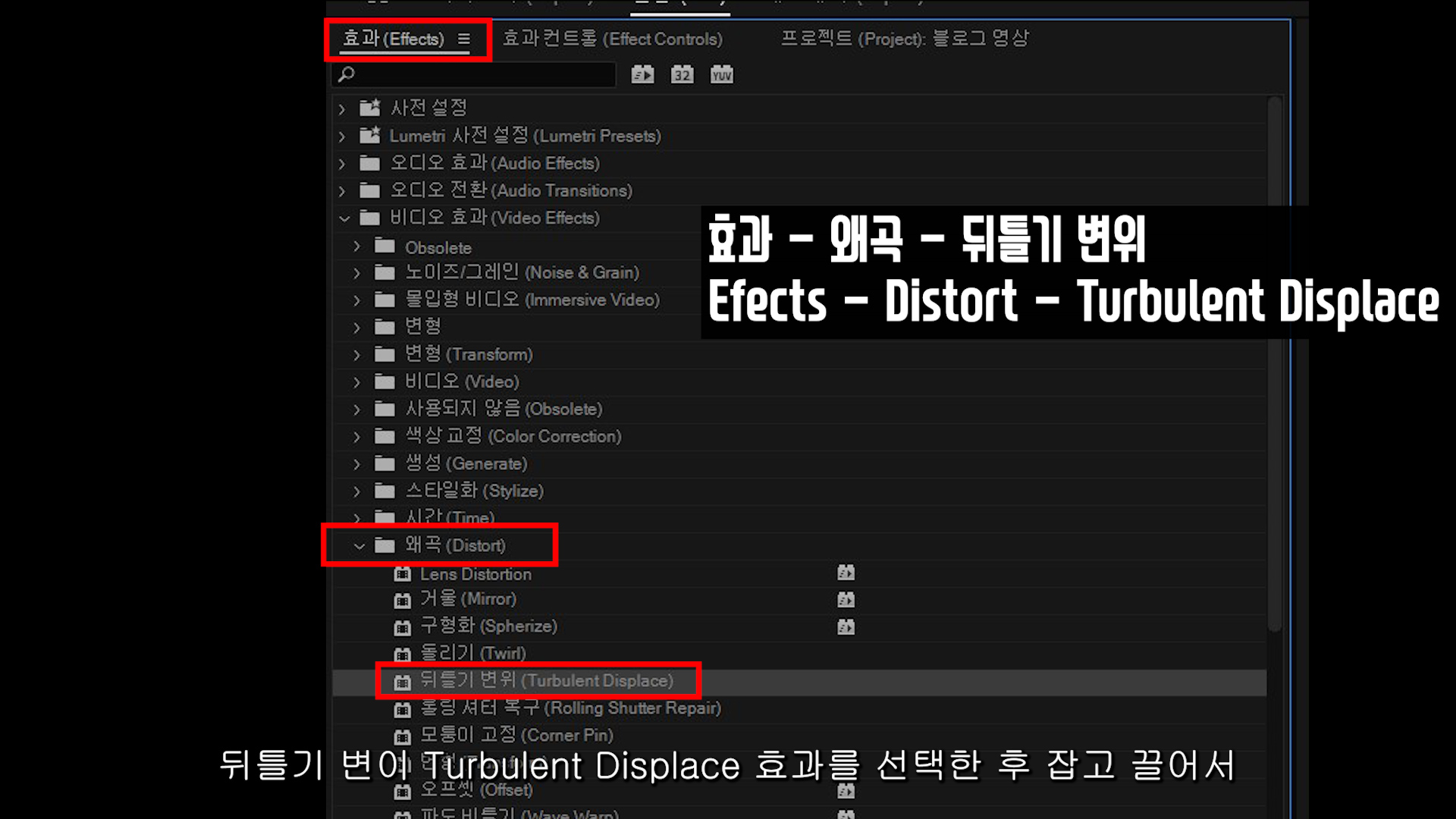Open the Effects panel hamburger menu

click(x=464, y=39)
